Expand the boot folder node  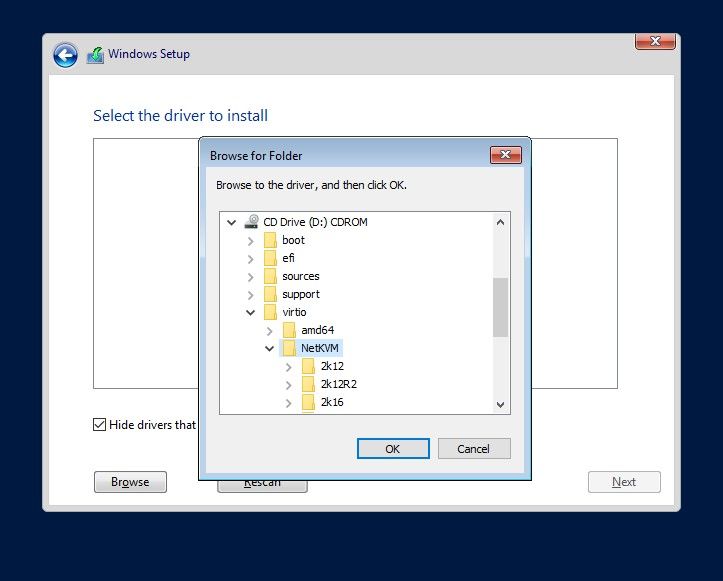250,241
